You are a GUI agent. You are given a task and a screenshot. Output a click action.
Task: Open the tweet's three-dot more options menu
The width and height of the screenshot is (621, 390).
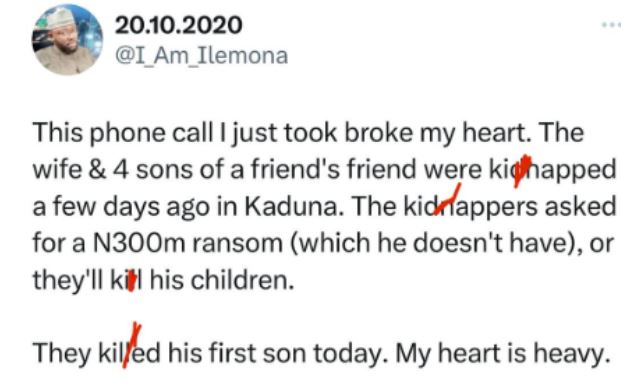(x=611, y=25)
